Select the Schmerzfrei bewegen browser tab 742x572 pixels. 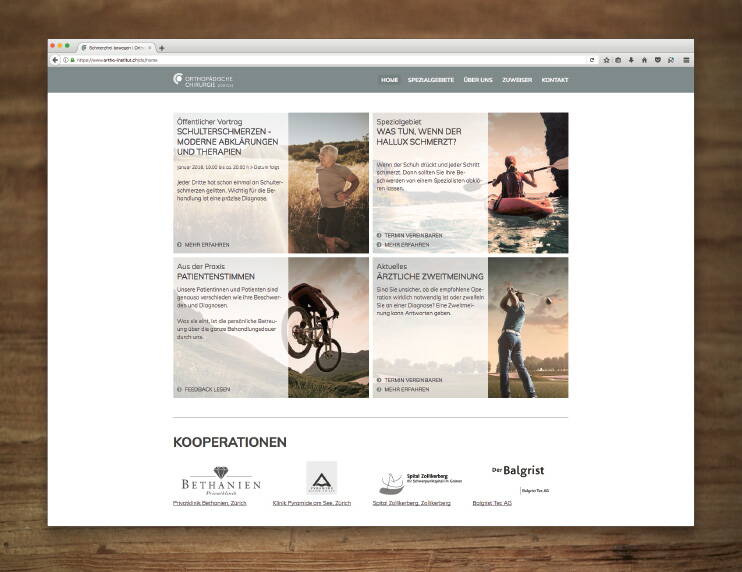[x=115, y=48]
